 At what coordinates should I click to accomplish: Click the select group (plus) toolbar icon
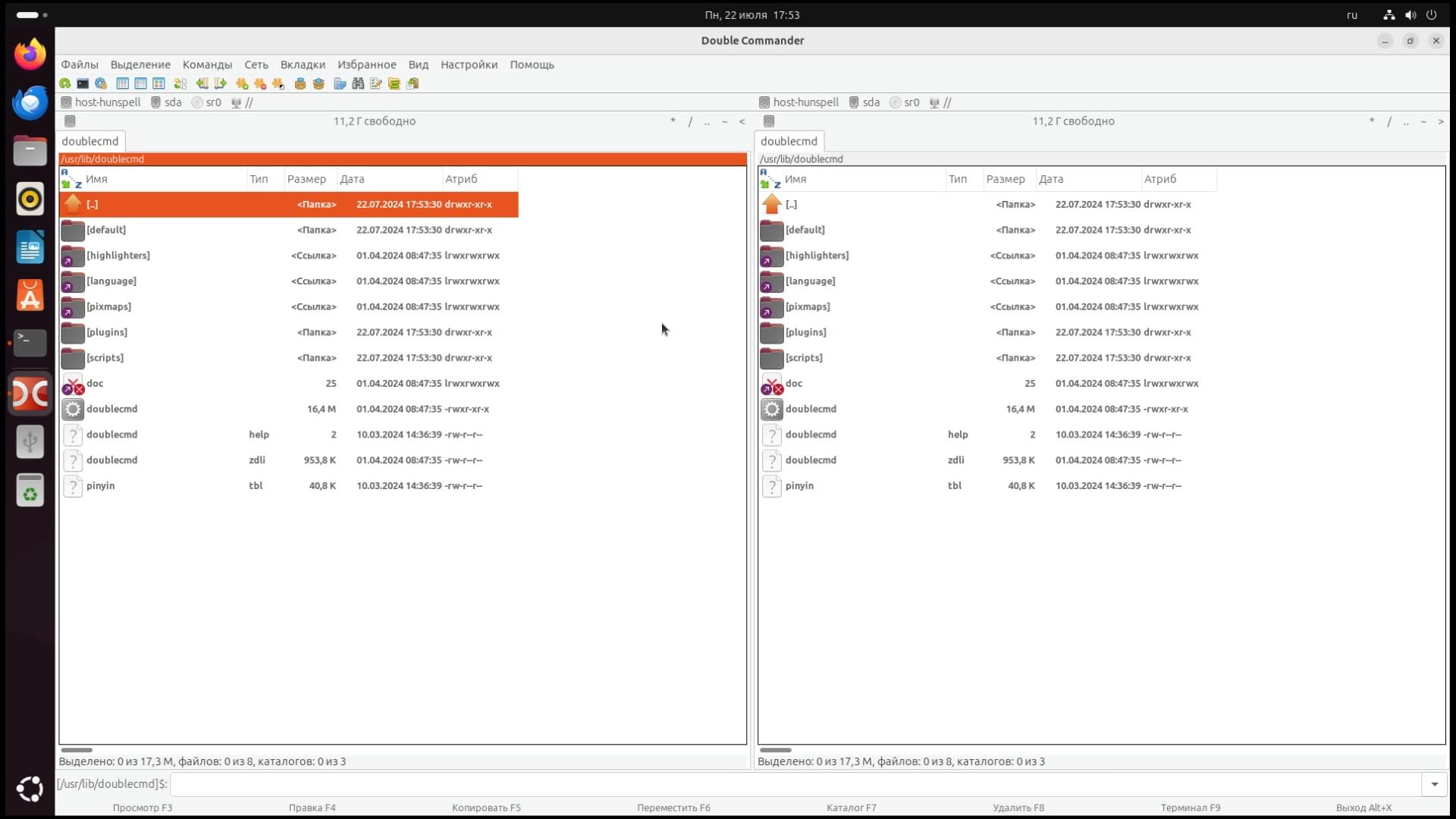click(x=242, y=83)
